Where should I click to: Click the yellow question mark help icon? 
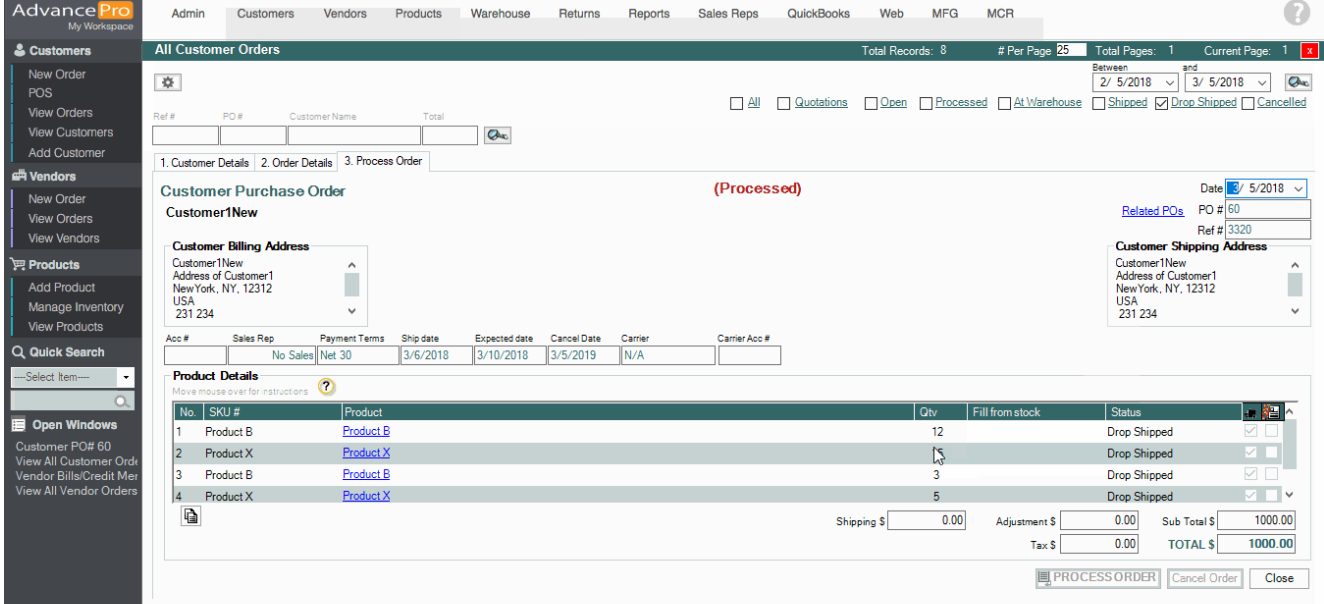point(326,386)
